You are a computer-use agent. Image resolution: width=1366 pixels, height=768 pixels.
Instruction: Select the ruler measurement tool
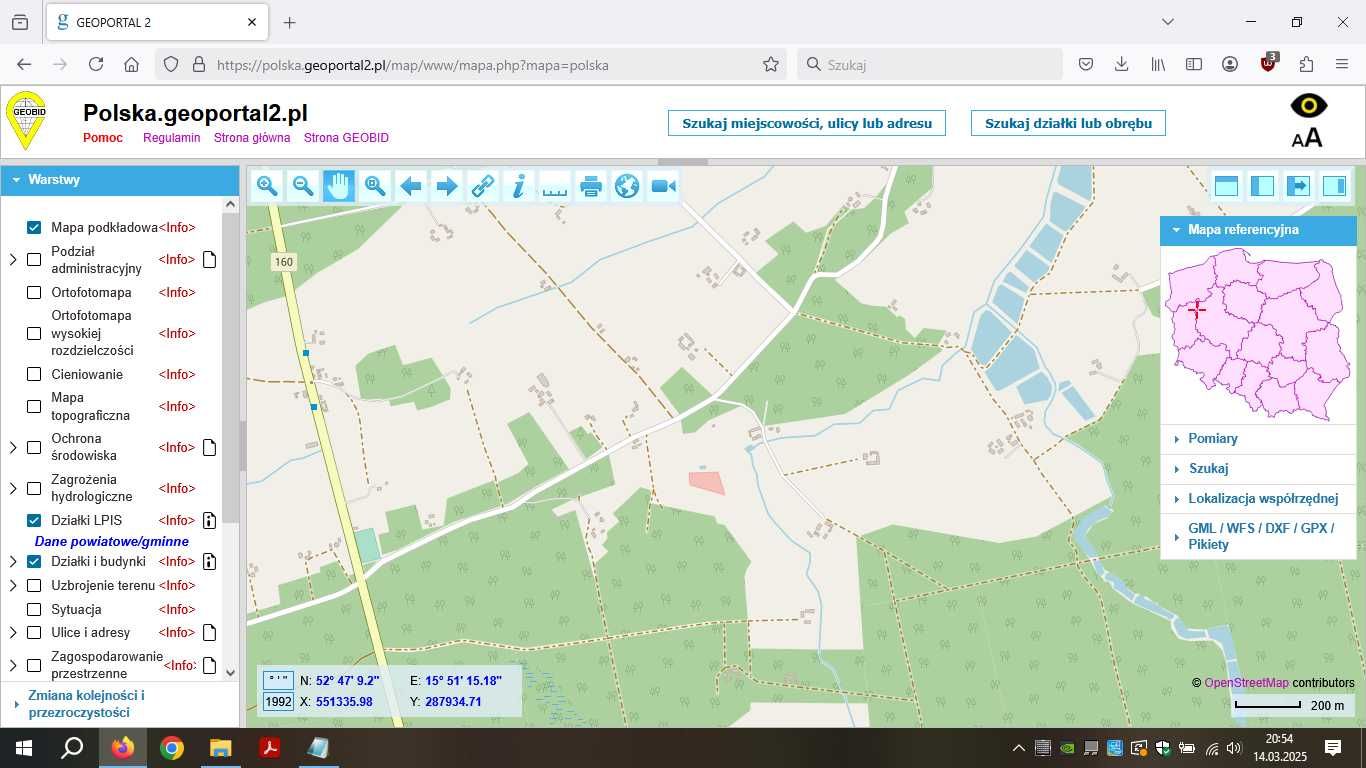555,185
